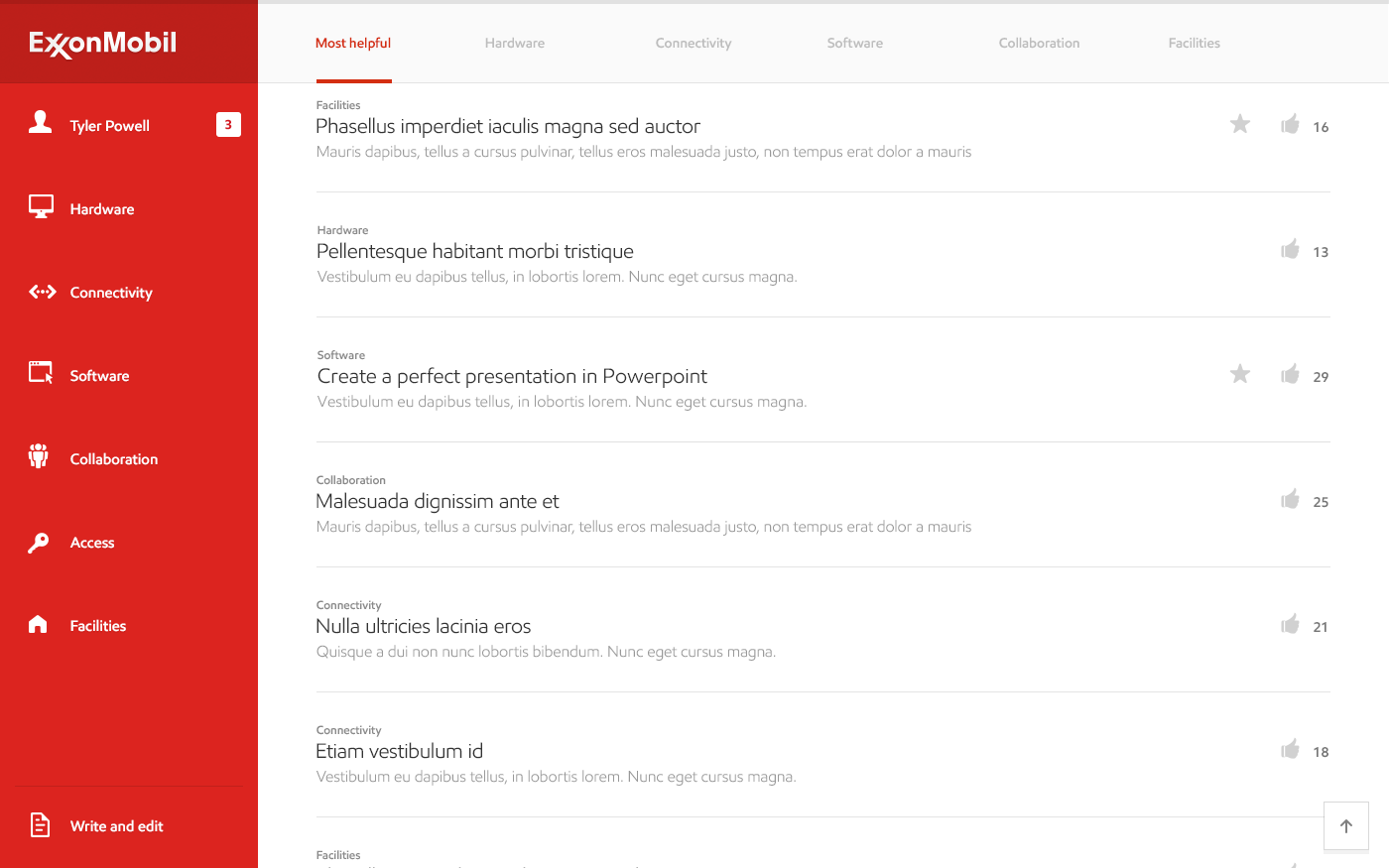Click the scroll to top arrow button
Screen dimensions: 1389x868
[x=1346, y=826]
